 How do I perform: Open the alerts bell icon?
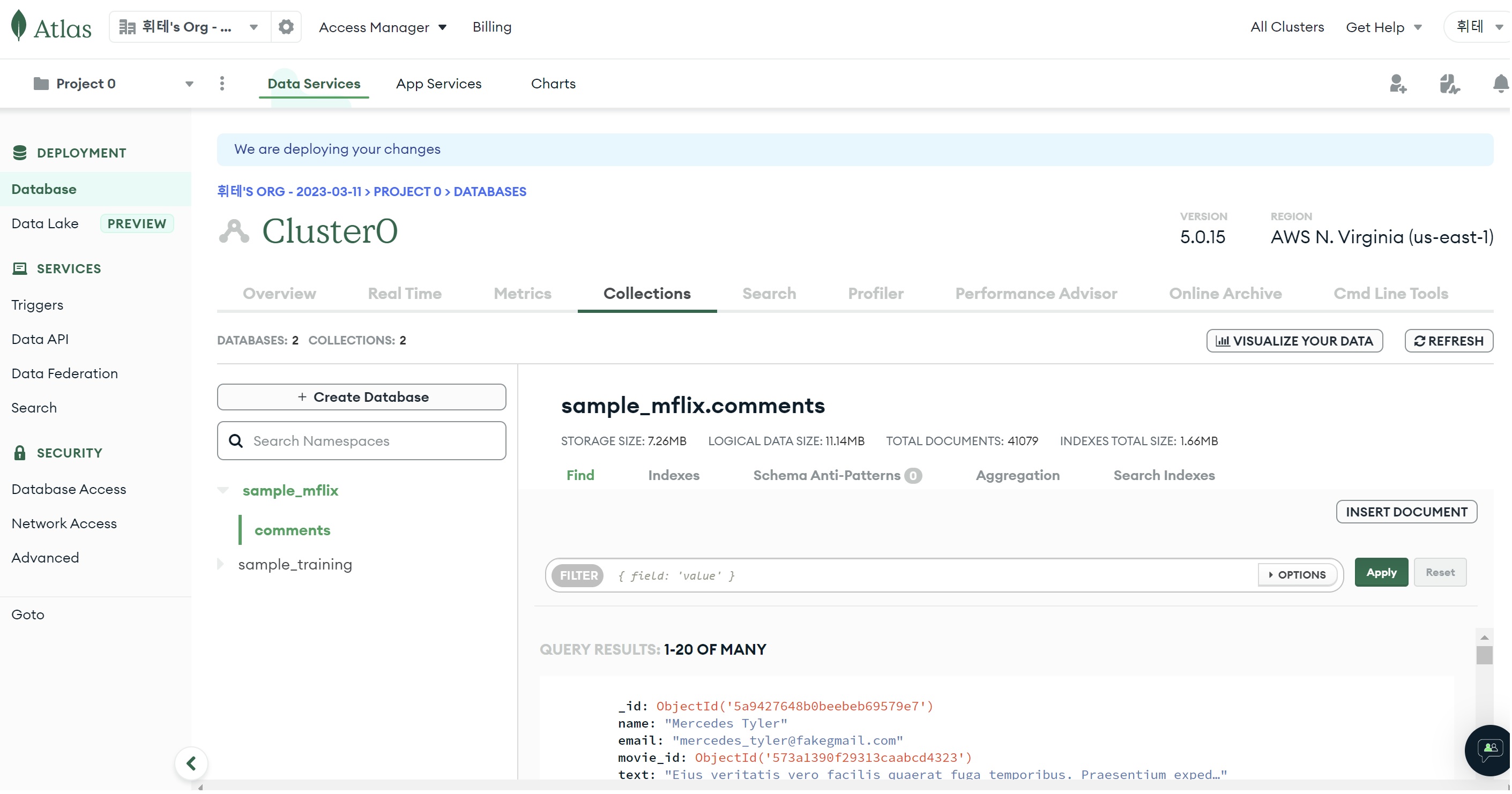tap(1500, 84)
